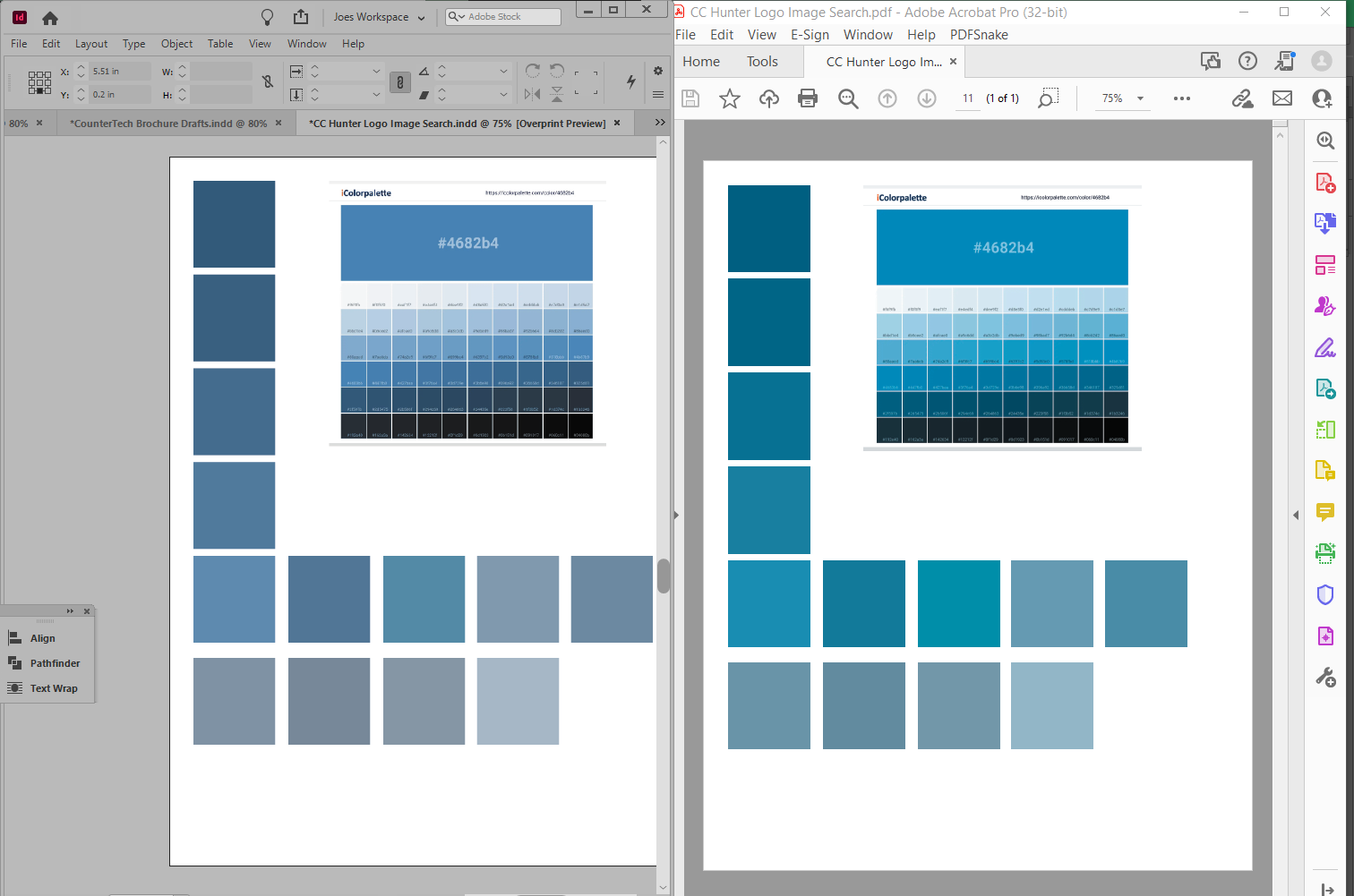The image size is (1354, 896).
Task: Open the 75% zoom level dropdown in Acrobat
Action: pyautogui.click(x=1122, y=98)
